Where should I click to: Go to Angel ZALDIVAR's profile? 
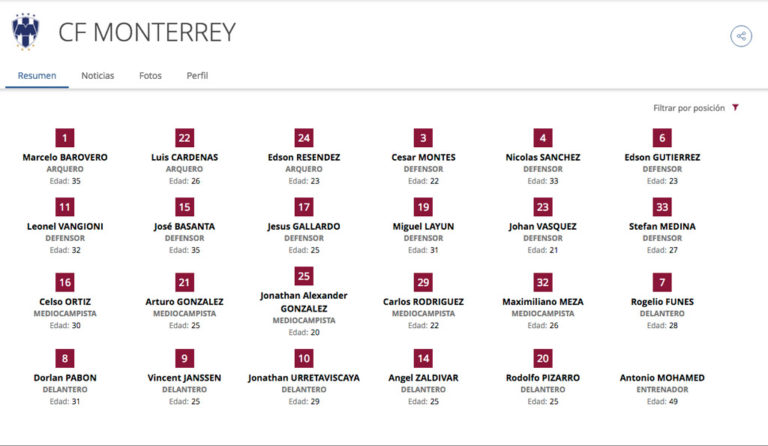click(x=423, y=377)
